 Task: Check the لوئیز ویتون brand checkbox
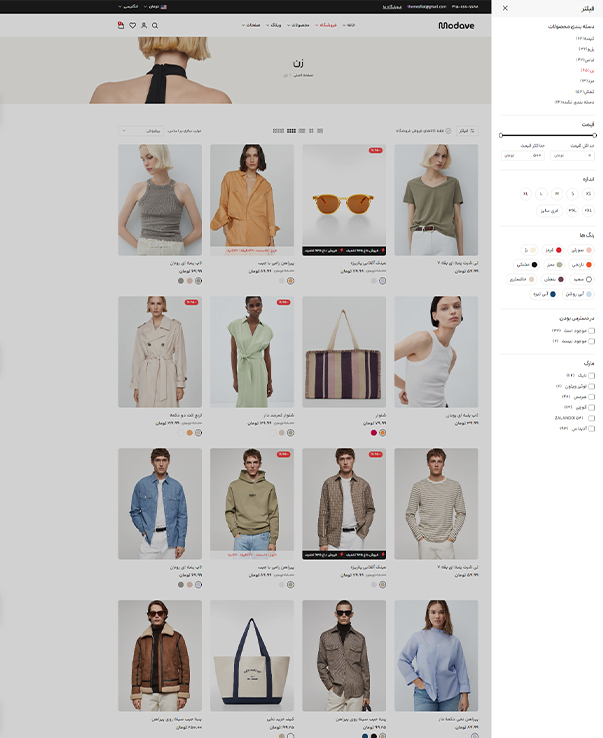[592, 386]
